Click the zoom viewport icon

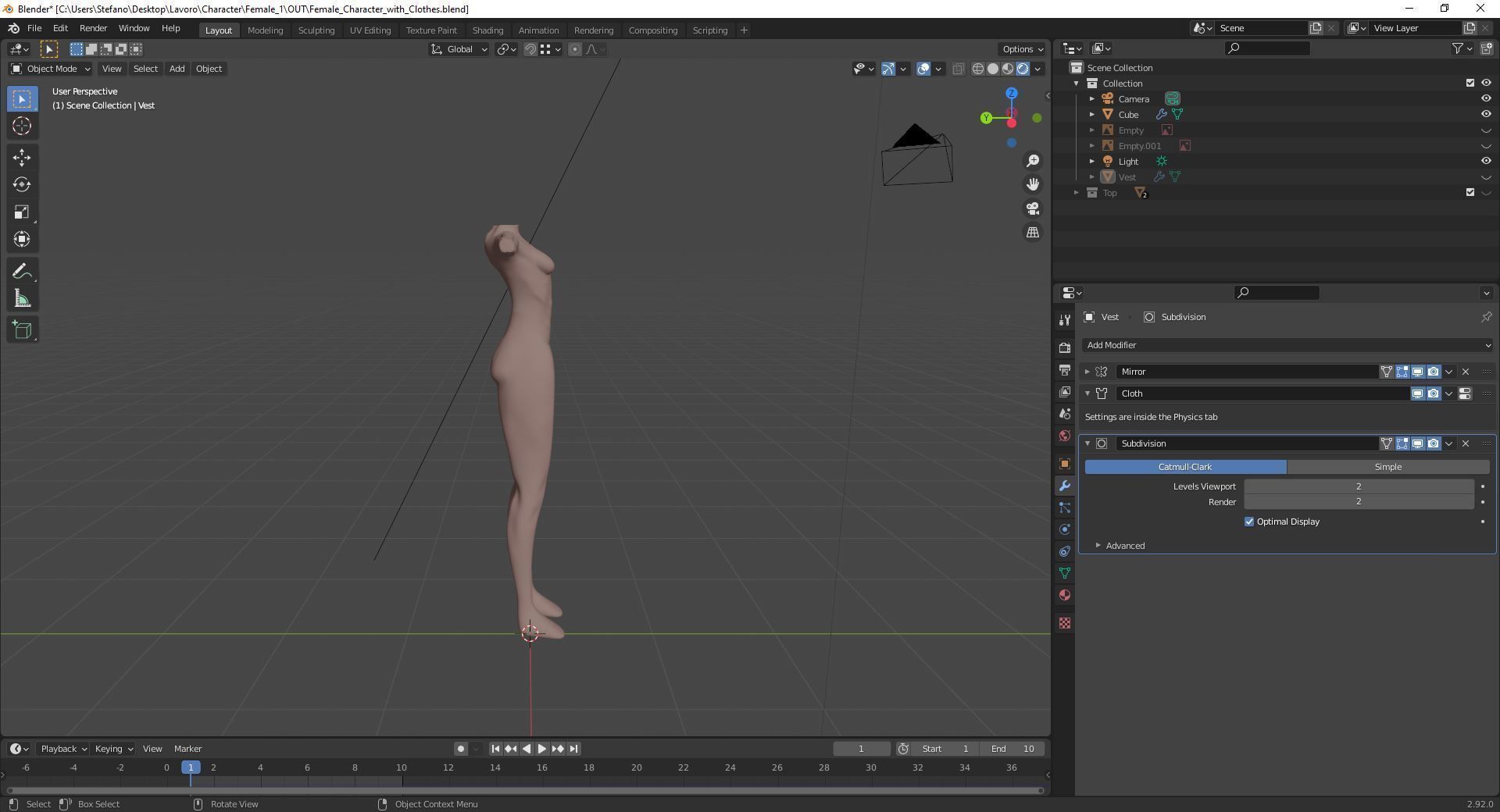pos(1033,161)
